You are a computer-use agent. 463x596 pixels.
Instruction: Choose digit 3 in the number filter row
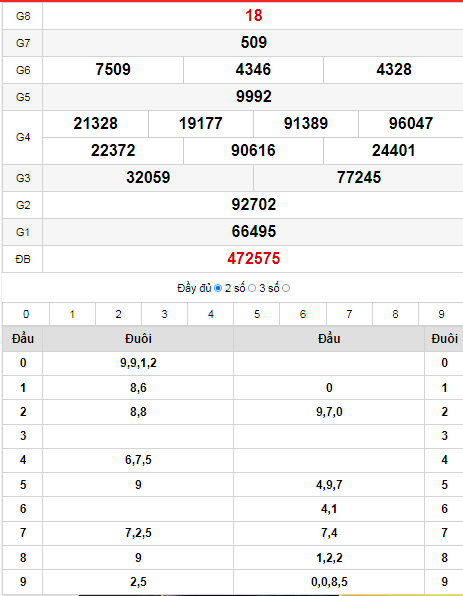(164, 314)
